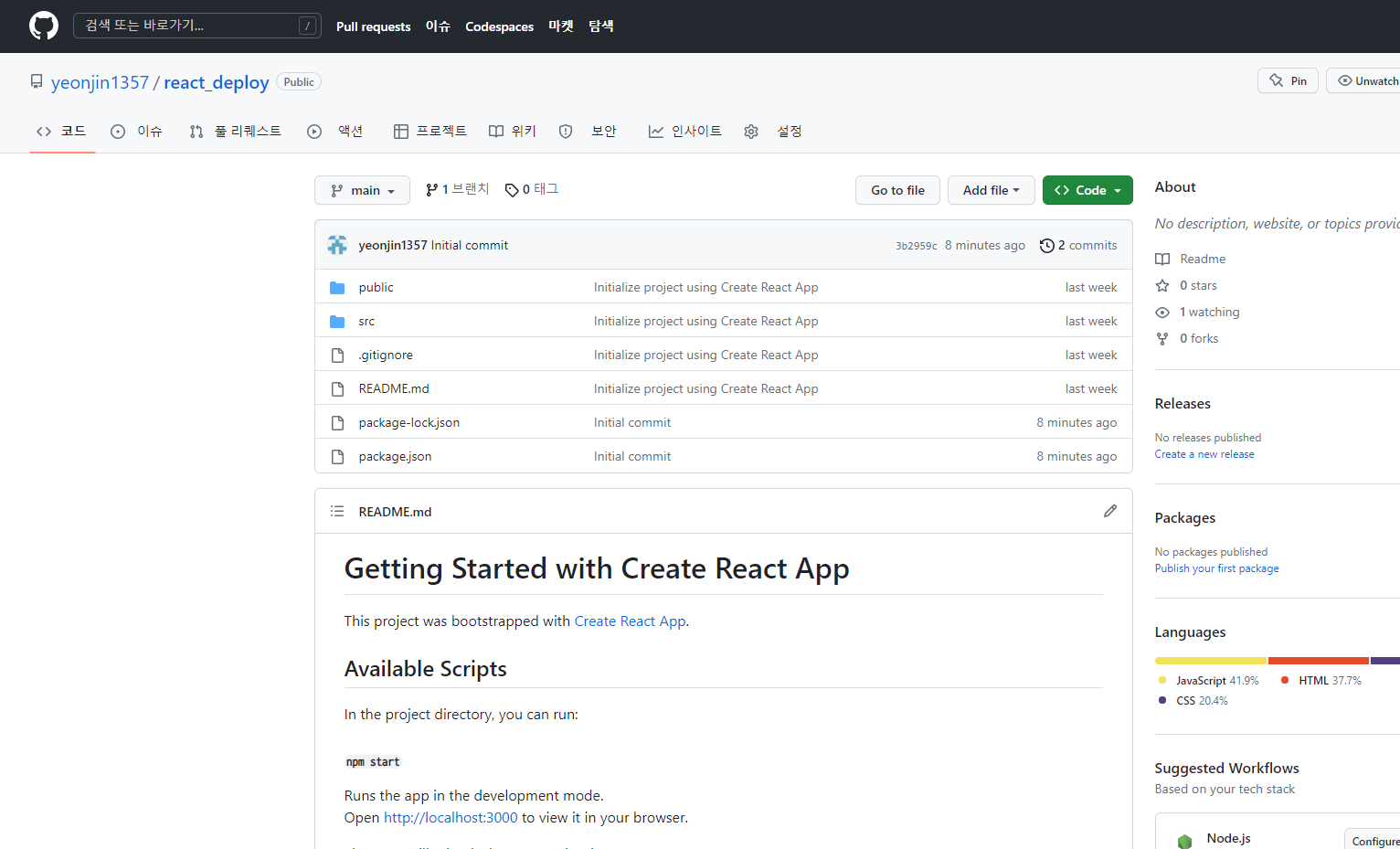Open the 0 태그 link
This screenshot has height=849, width=1400.
[532, 189]
